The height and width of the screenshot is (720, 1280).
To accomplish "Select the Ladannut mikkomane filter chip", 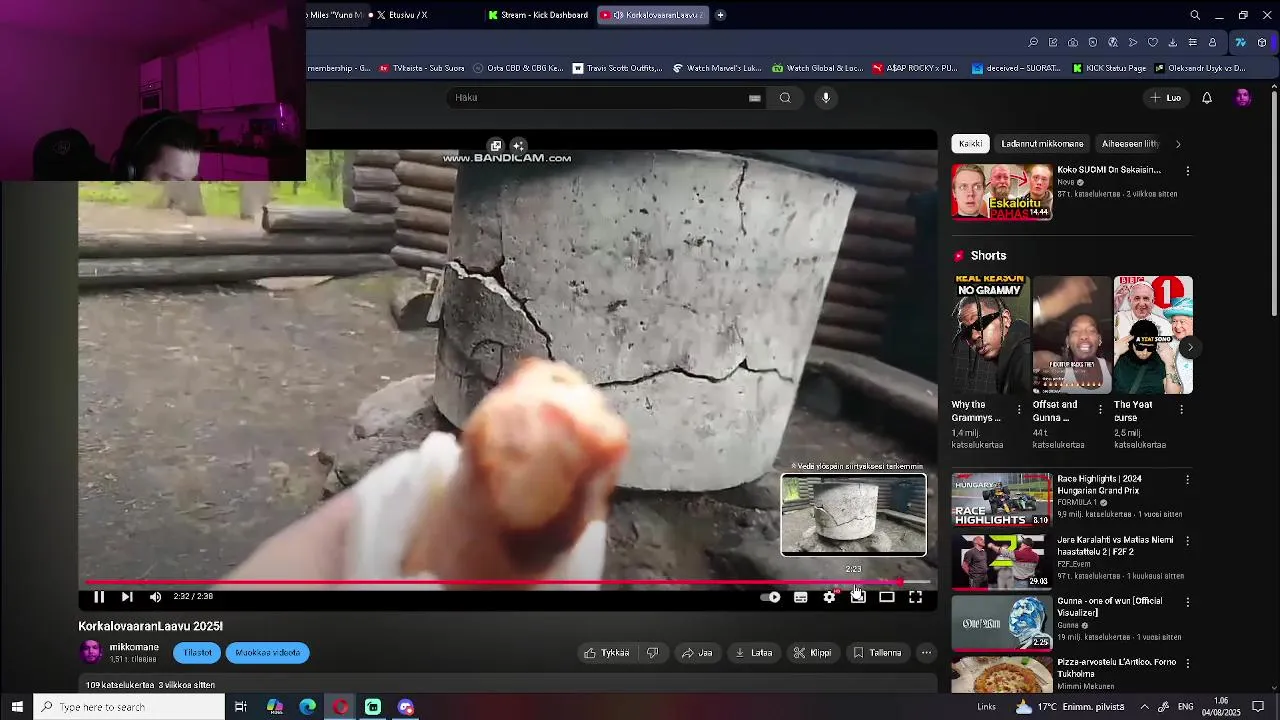I will pos(1042,144).
